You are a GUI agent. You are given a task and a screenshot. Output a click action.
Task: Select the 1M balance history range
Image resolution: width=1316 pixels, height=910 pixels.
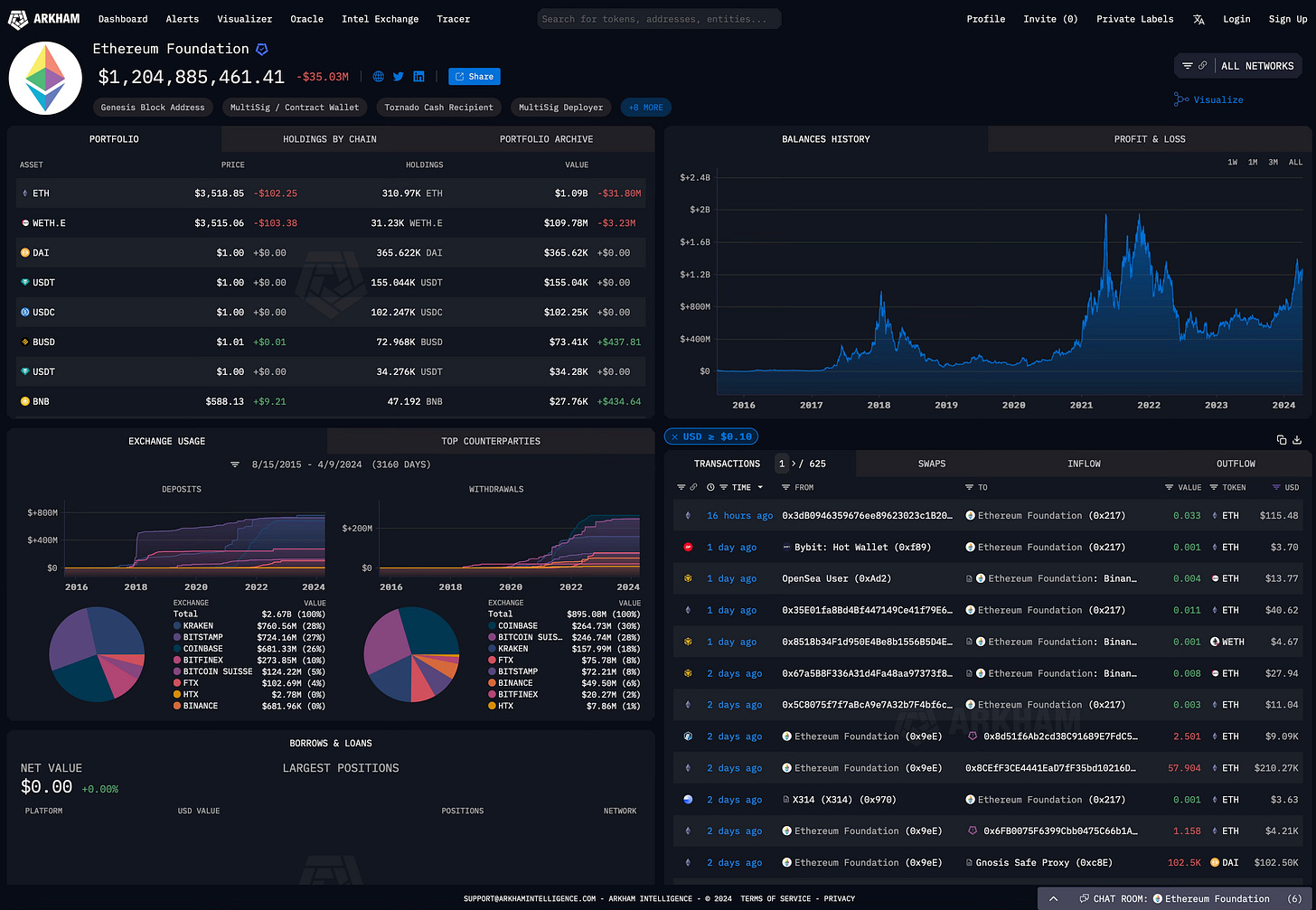(1253, 163)
